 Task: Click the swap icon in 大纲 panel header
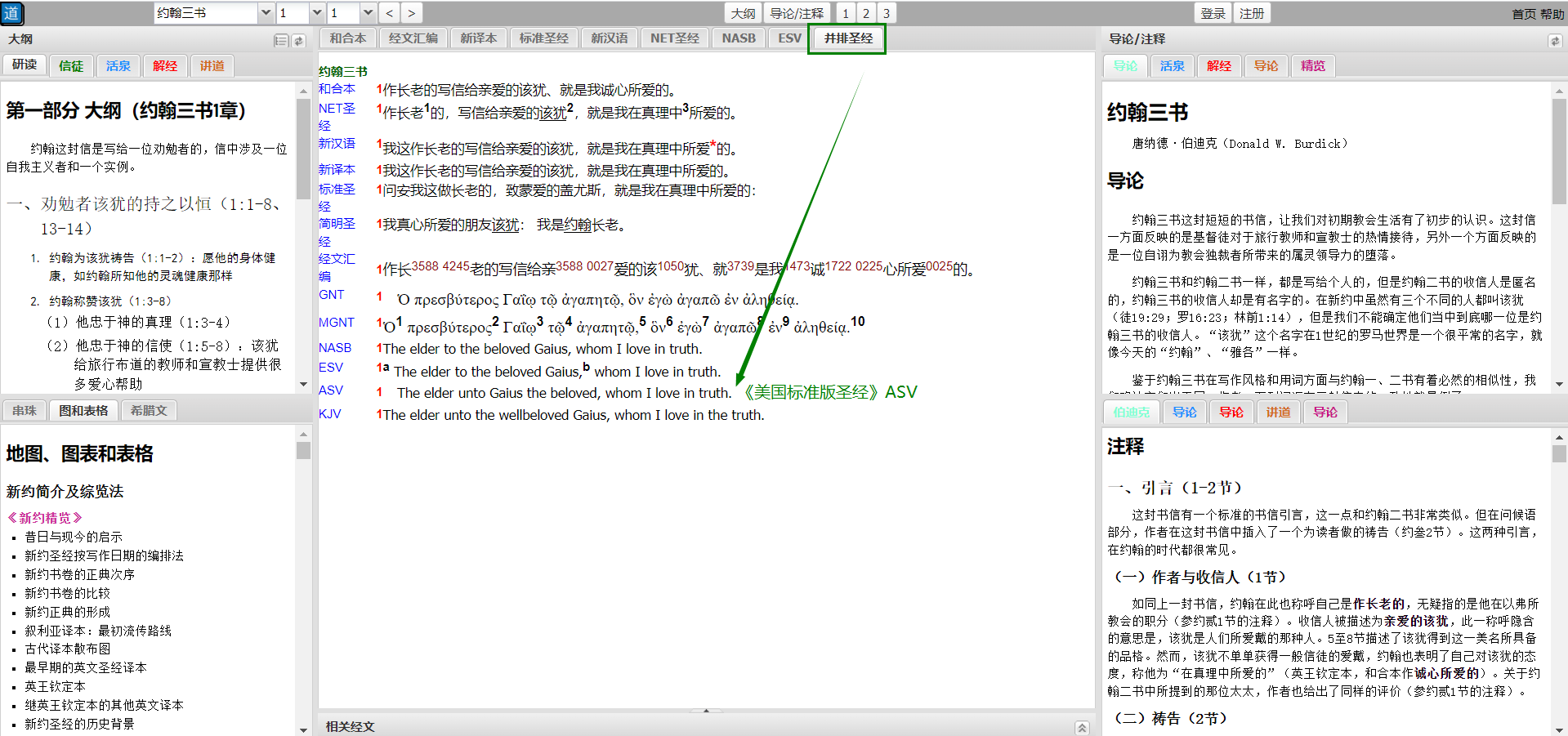click(299, 41)
